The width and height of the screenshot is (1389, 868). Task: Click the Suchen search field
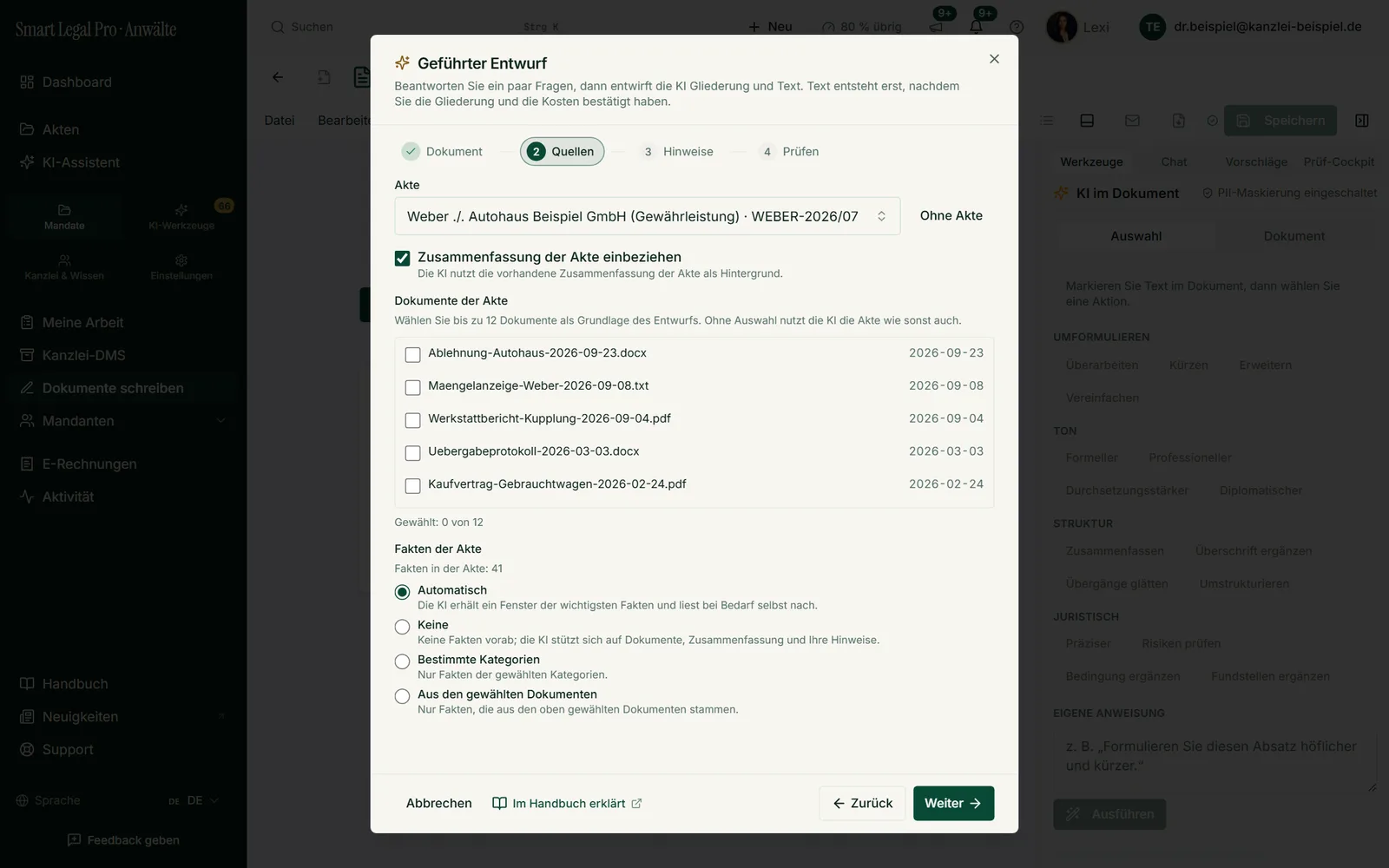[x=417, y=27]
